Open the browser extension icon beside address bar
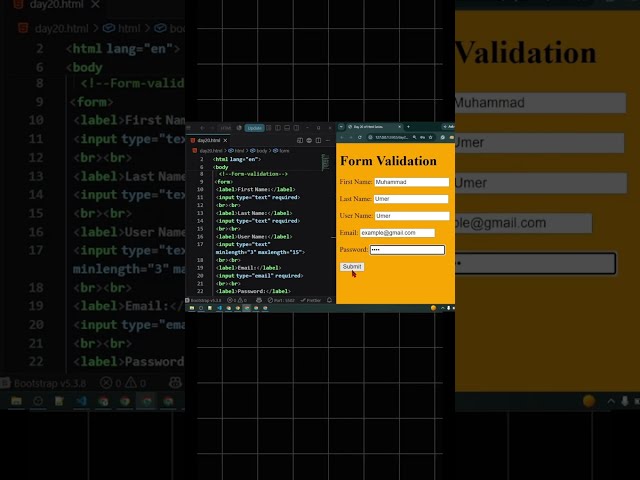 [x=442, y=138]
